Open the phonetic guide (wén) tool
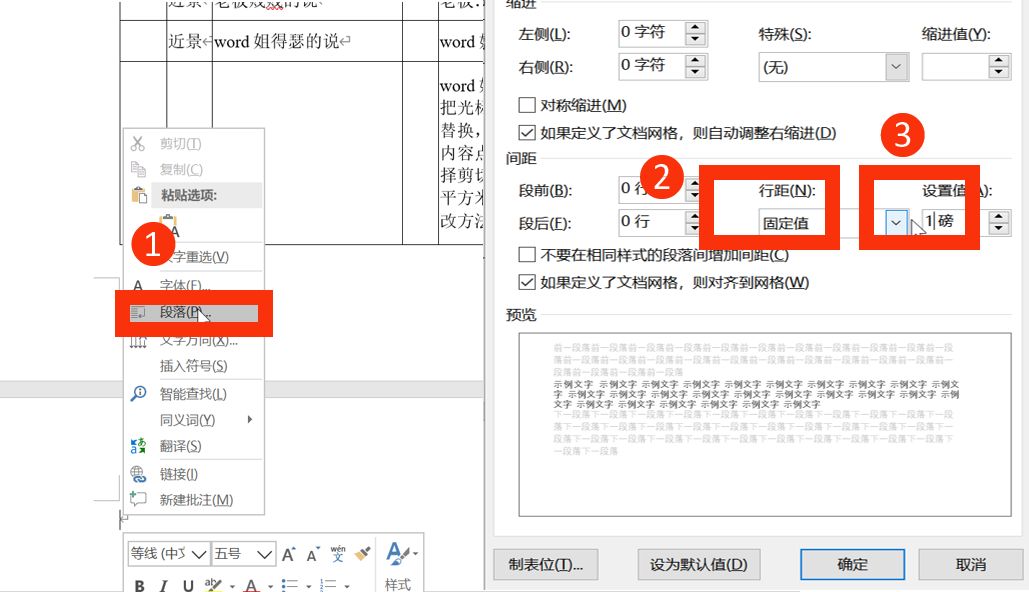 coord(338,554)
